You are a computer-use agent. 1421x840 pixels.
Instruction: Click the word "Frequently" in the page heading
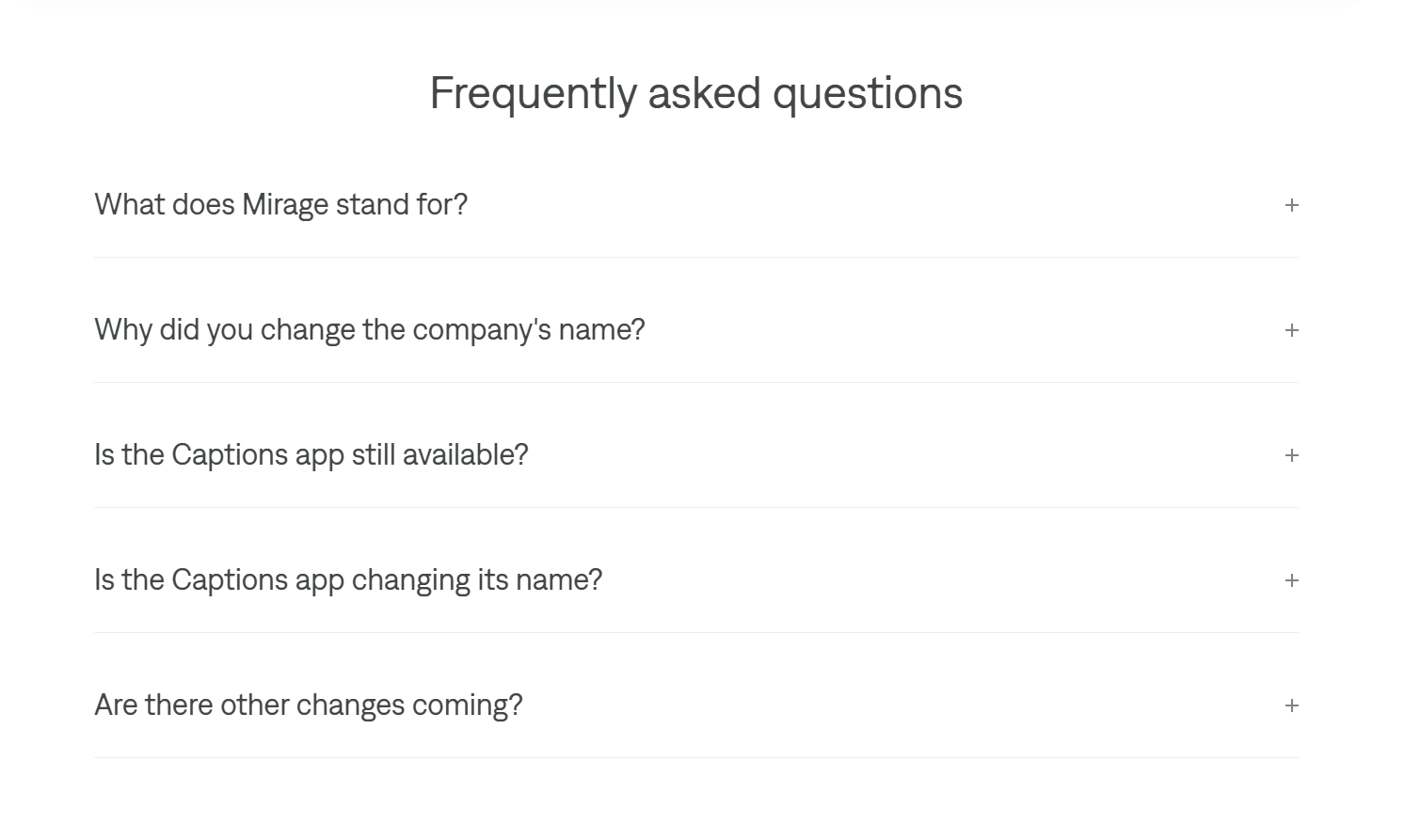coord(533,93)
